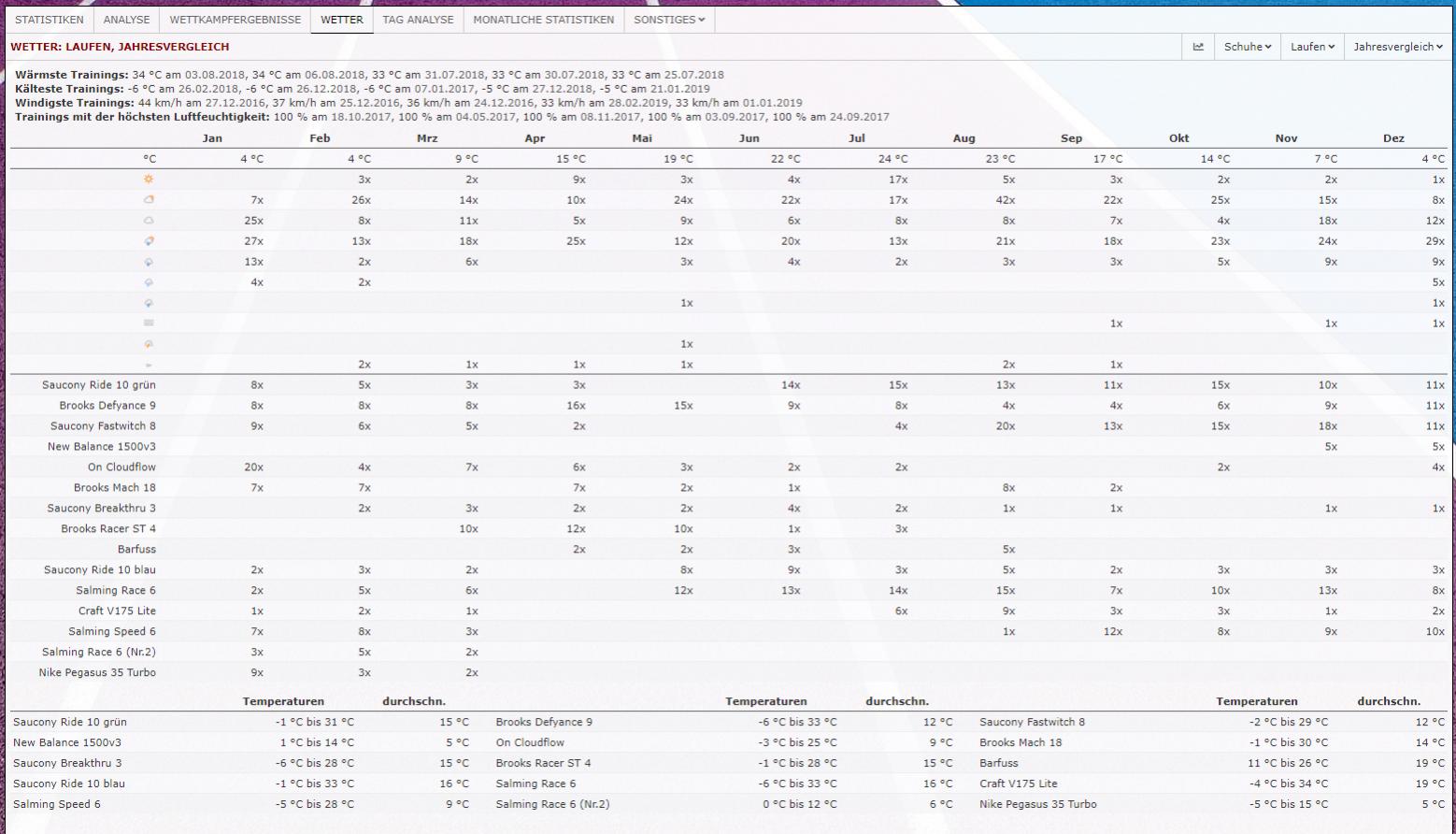This screenshot has width=1456, height=834.
Task: Click the orange sunny weather icon
Action: click(x=149, y=180)
